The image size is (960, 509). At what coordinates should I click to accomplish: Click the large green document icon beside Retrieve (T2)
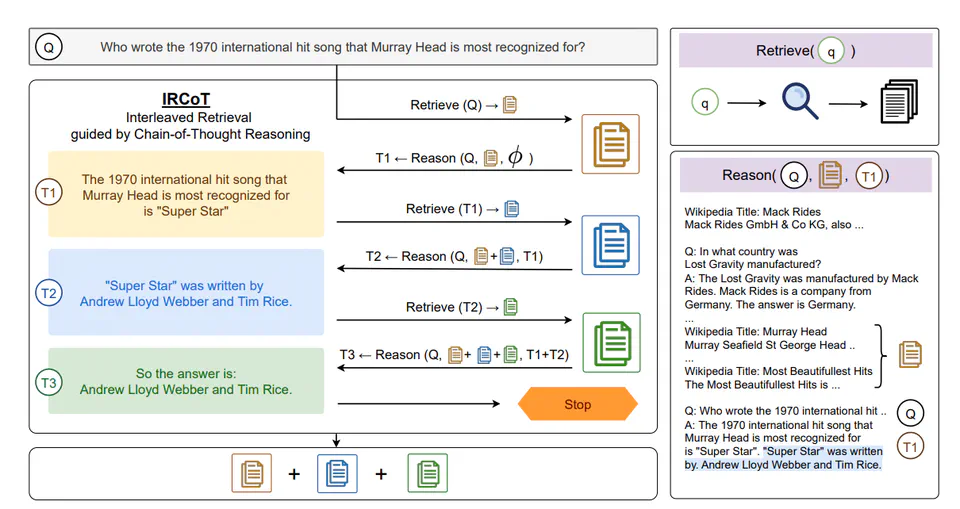tap(611, 342)
